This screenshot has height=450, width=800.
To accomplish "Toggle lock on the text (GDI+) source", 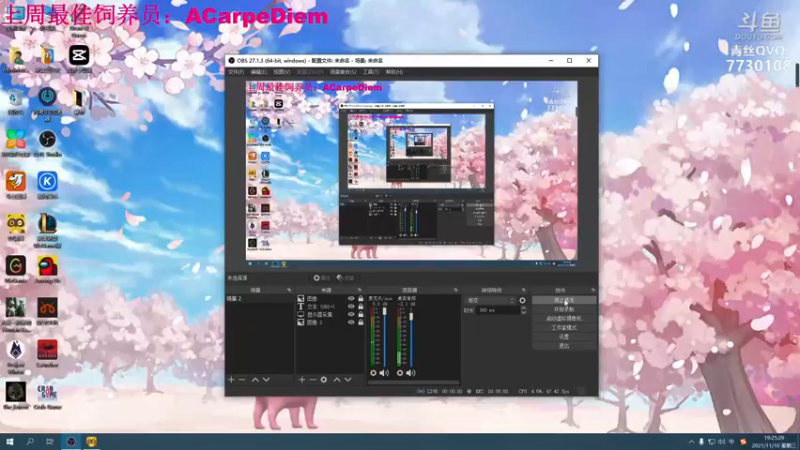I will coord(361,307).
